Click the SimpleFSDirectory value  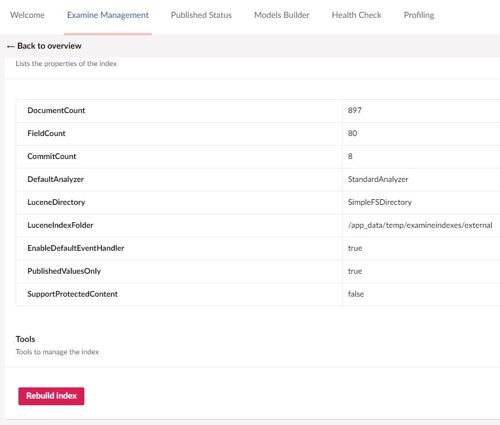click(380, 202)
